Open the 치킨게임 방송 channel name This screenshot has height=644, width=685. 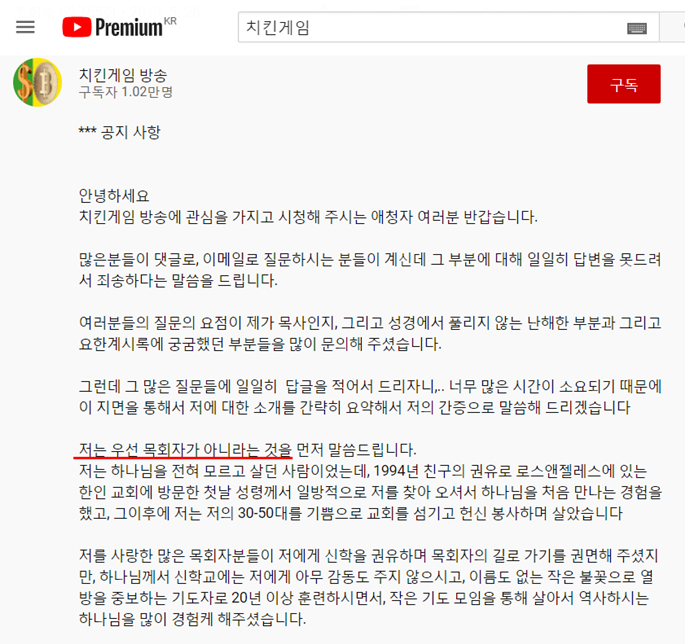click(x=123, y=75)
